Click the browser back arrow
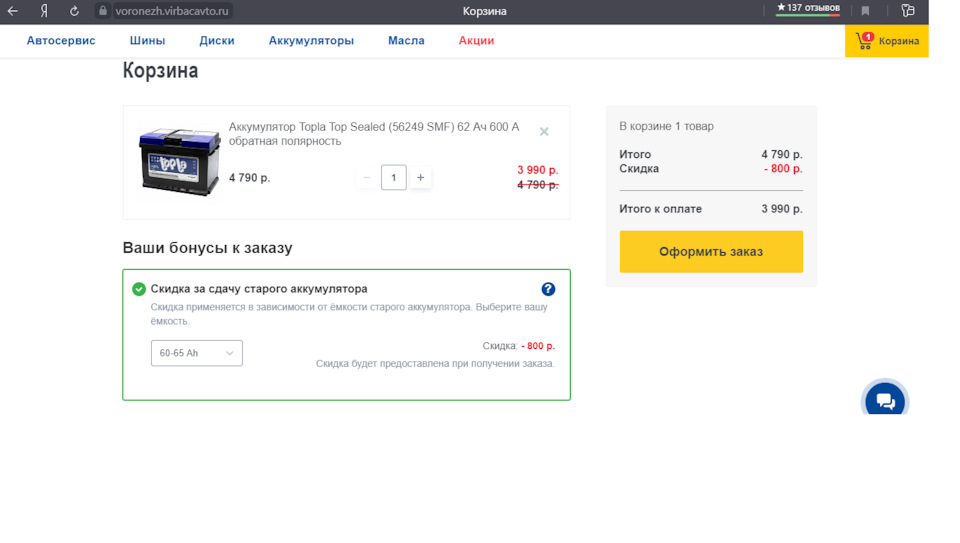 point(13,11)
